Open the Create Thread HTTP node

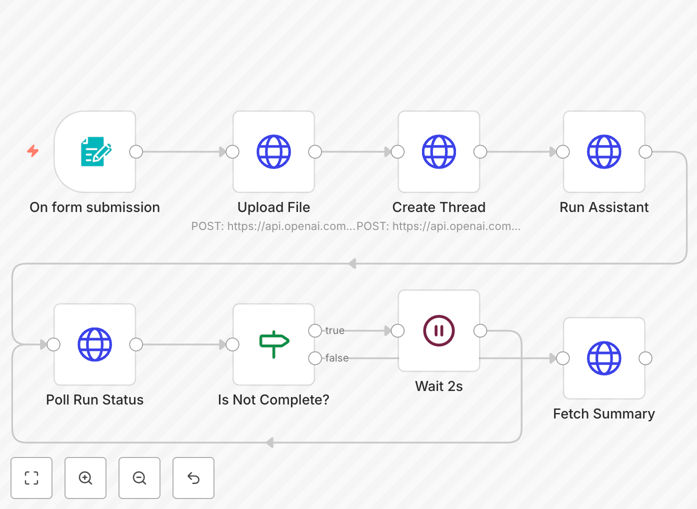(439, 152)
